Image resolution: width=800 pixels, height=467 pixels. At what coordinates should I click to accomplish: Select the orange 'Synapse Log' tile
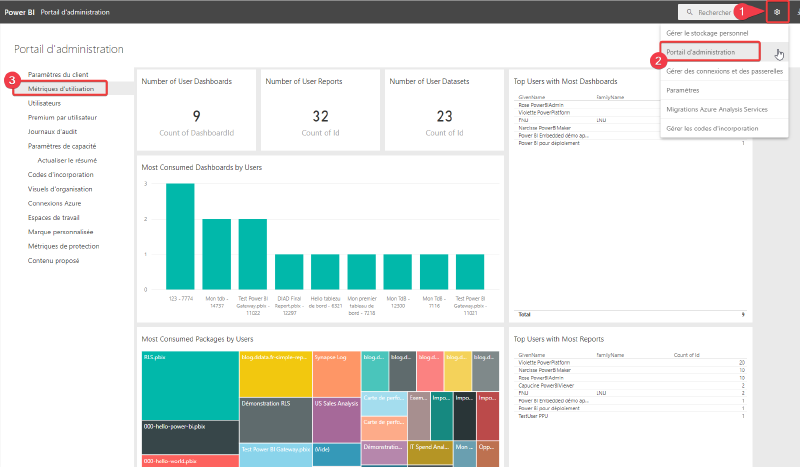(x=336, y=374)
